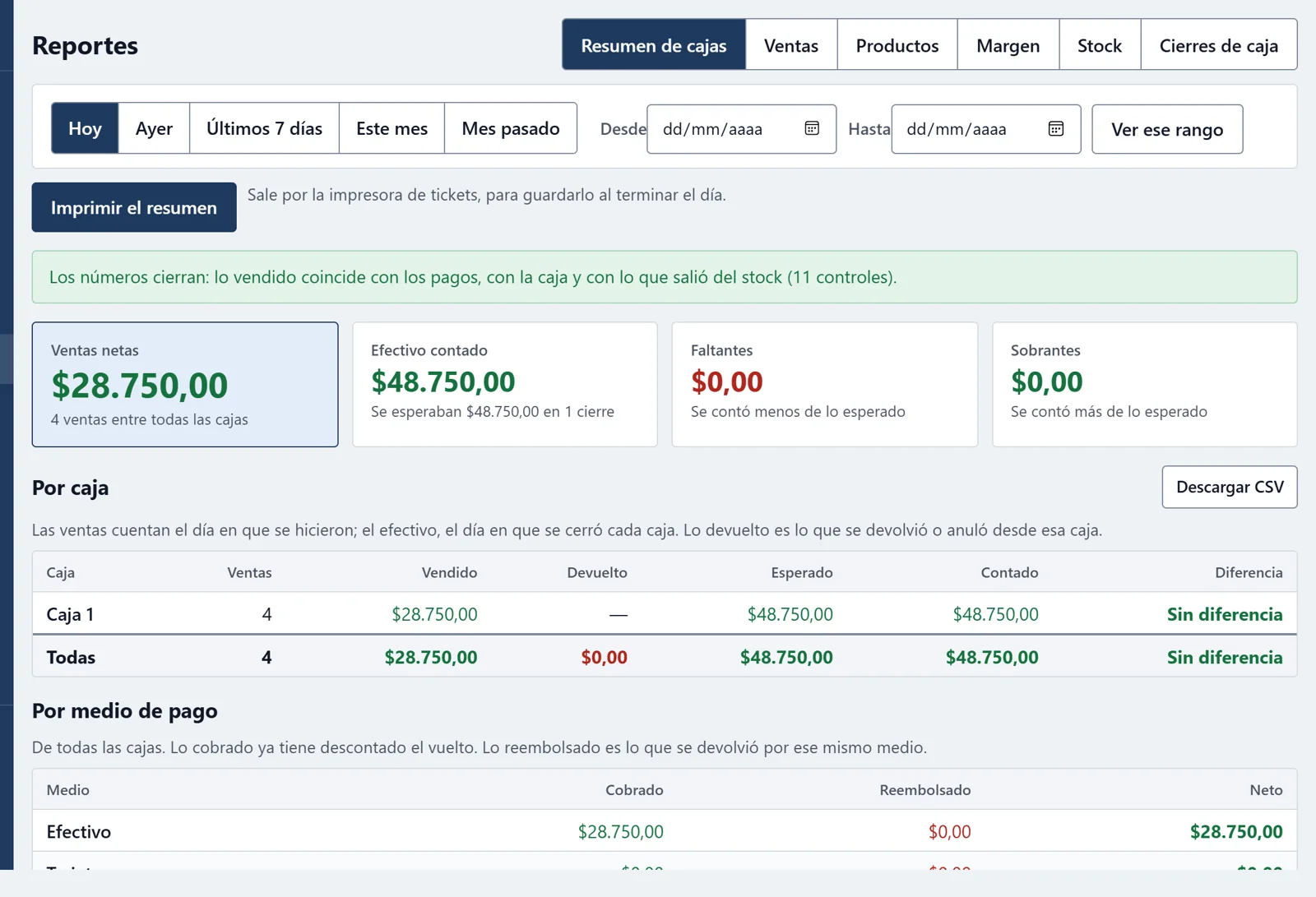Click Imprimir el resumen button
This screenshot has height=897, width=1316.
coord(134,207)
